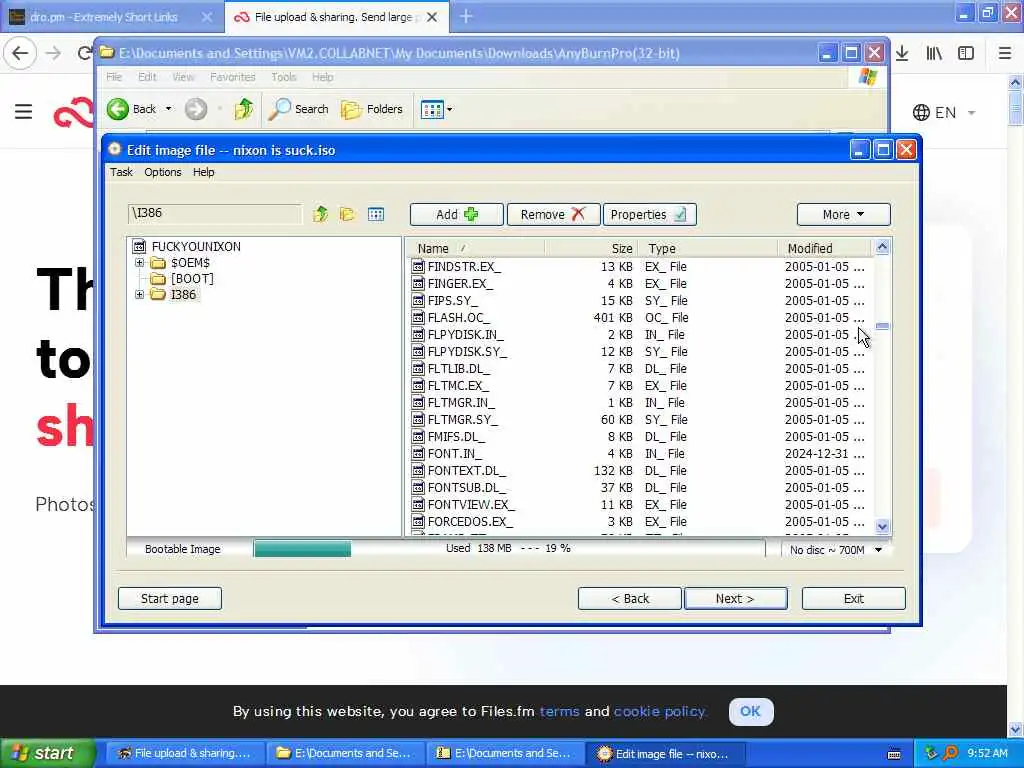This screenshot has height=768, width=1024.
Task: Click the Next > button
Action: (x=735, y=598)
